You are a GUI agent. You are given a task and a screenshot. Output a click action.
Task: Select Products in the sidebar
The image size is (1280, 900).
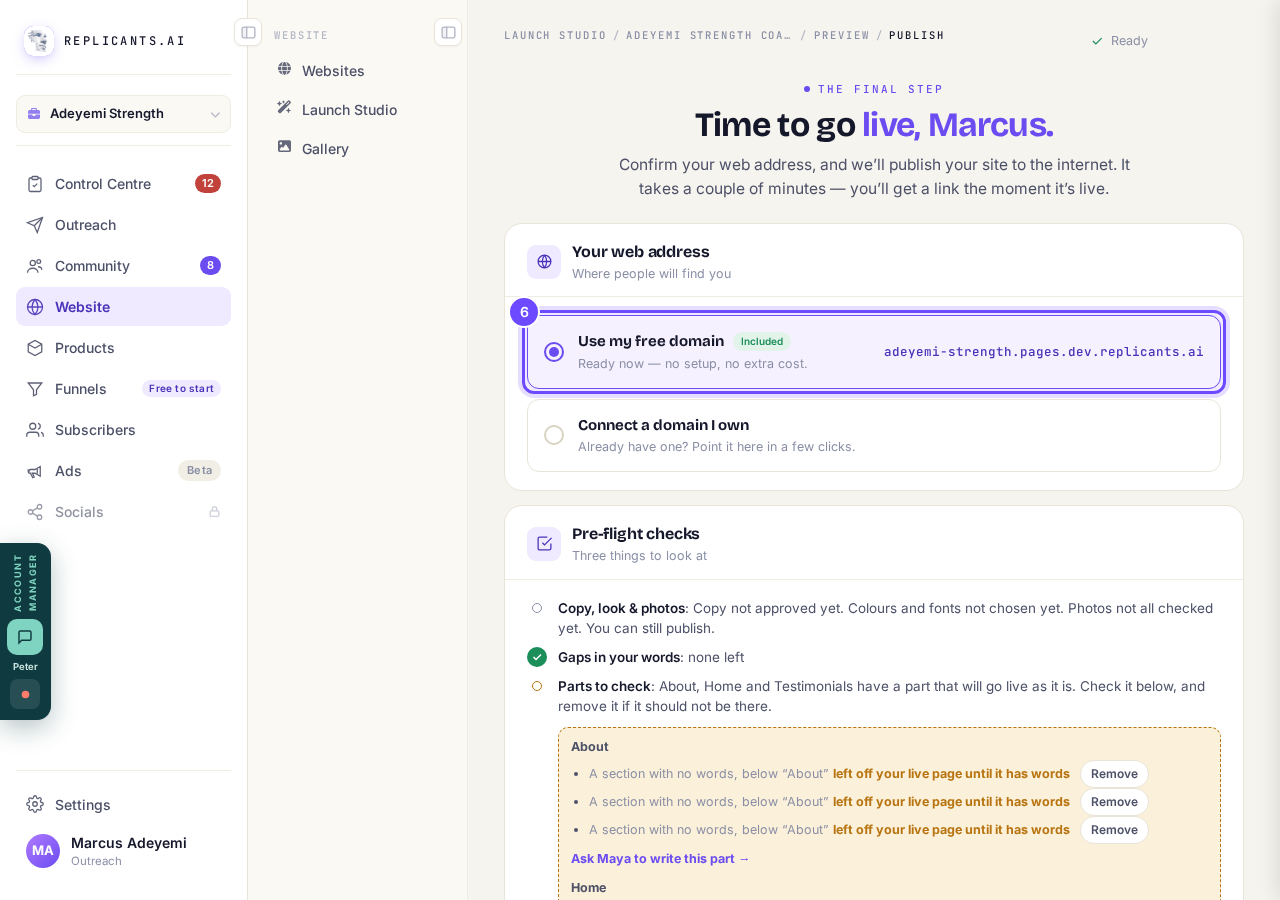coord(123,348)
